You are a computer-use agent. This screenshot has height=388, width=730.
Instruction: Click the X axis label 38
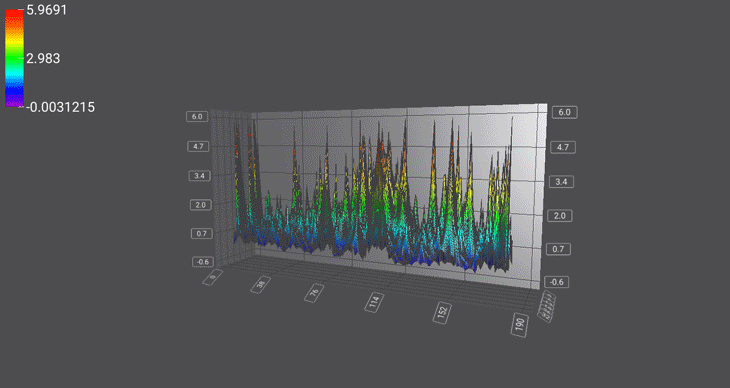pos(261,284)
